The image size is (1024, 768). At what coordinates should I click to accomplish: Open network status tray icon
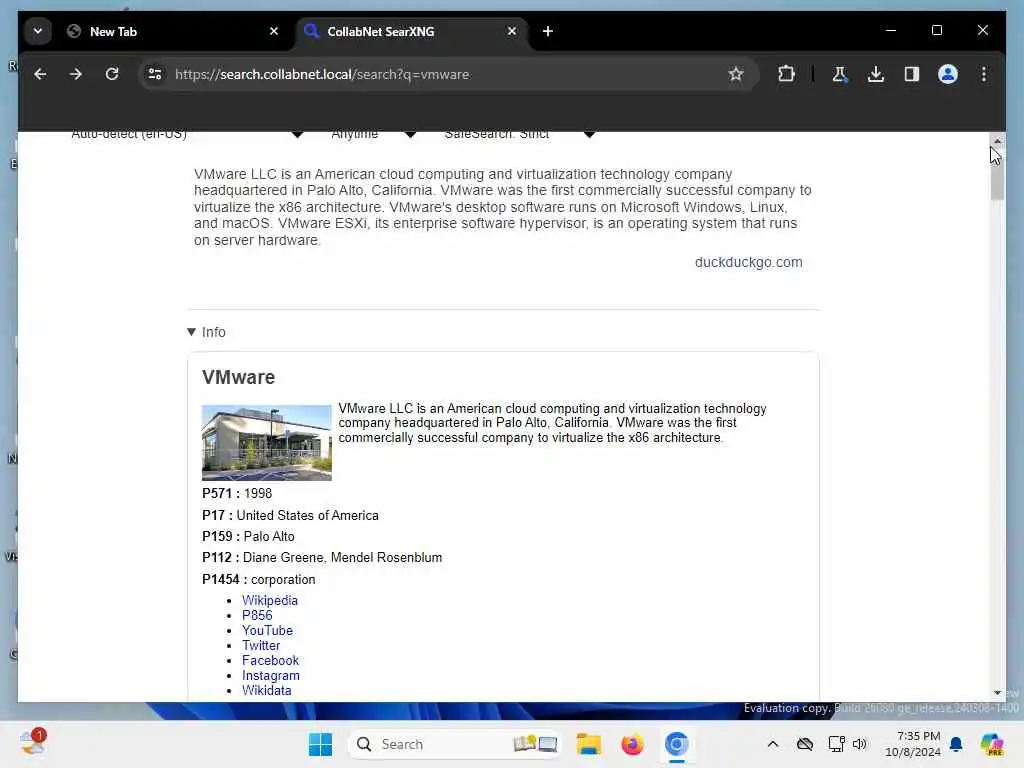[836, 744]
